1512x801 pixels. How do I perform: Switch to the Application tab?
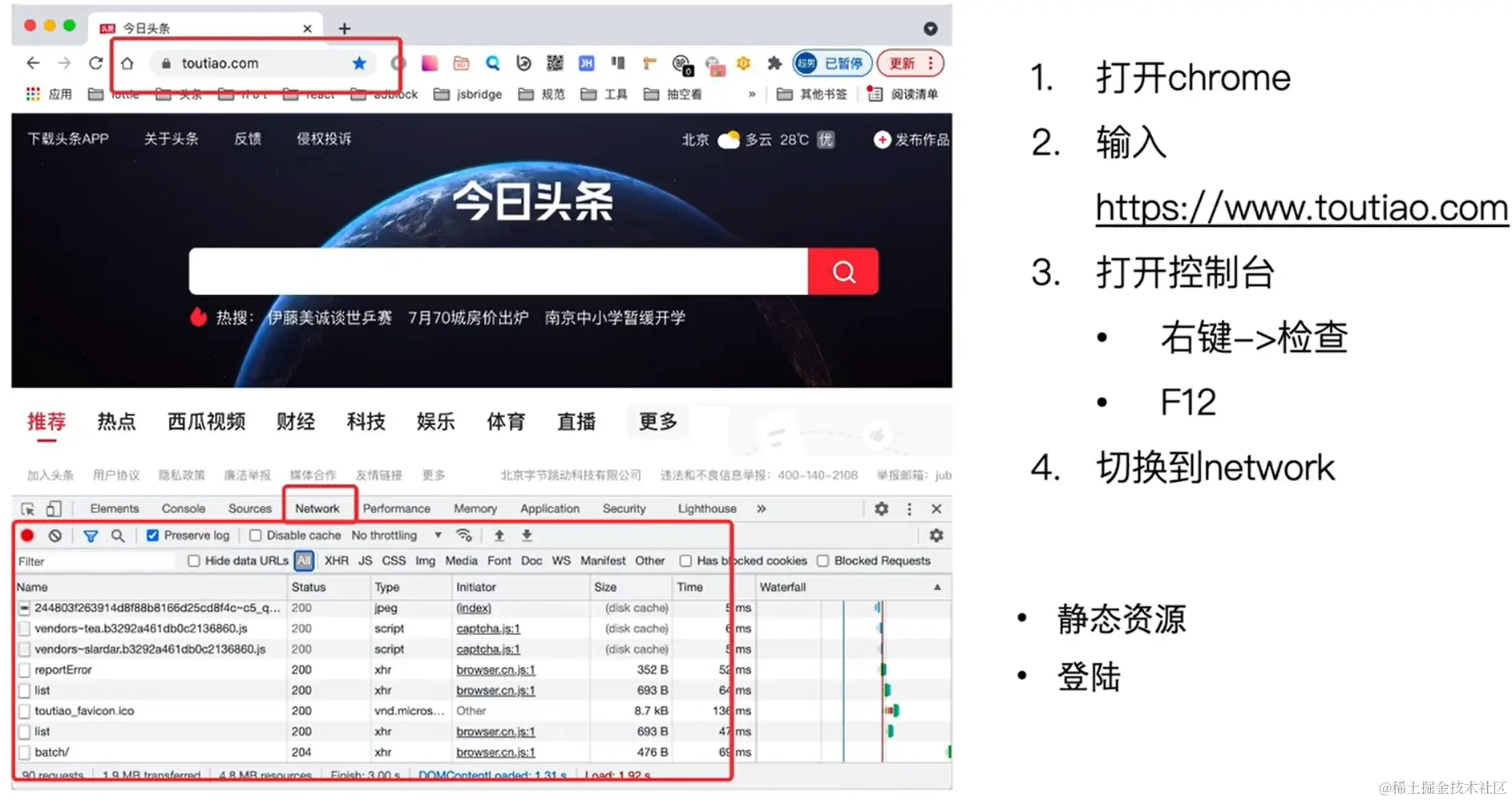tap(550, 508)
